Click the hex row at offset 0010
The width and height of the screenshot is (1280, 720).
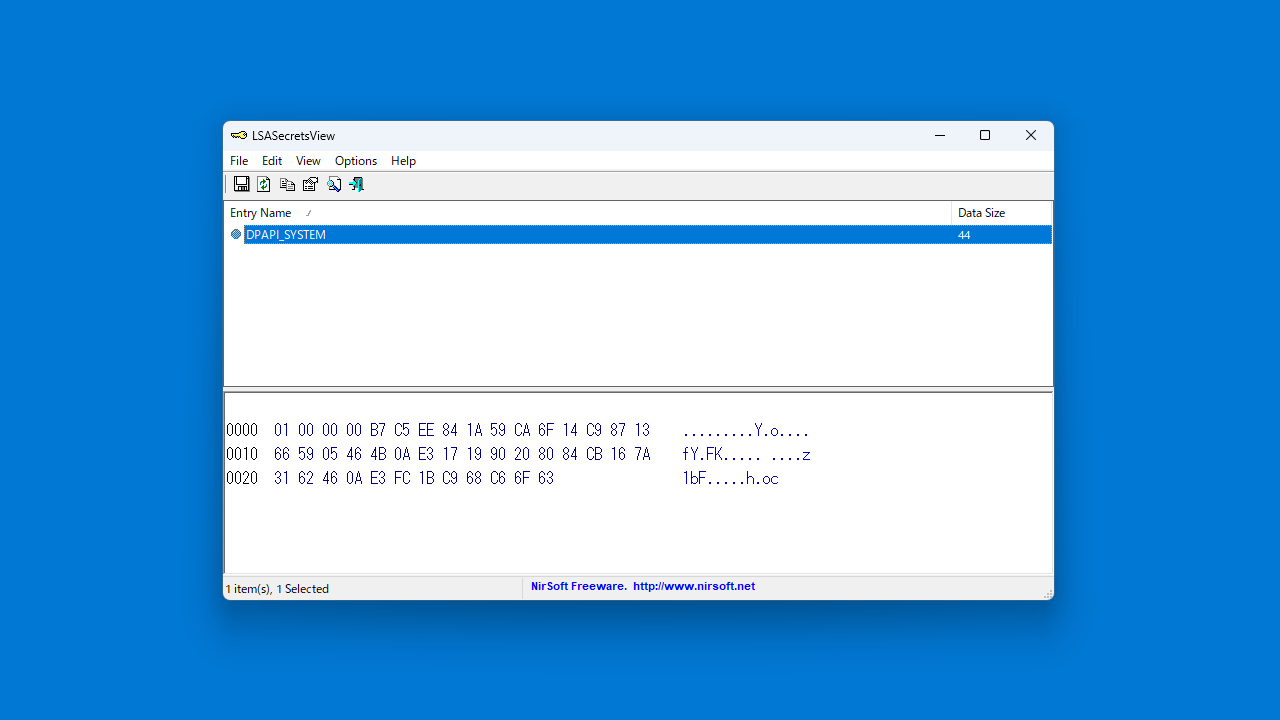point(517,455)
